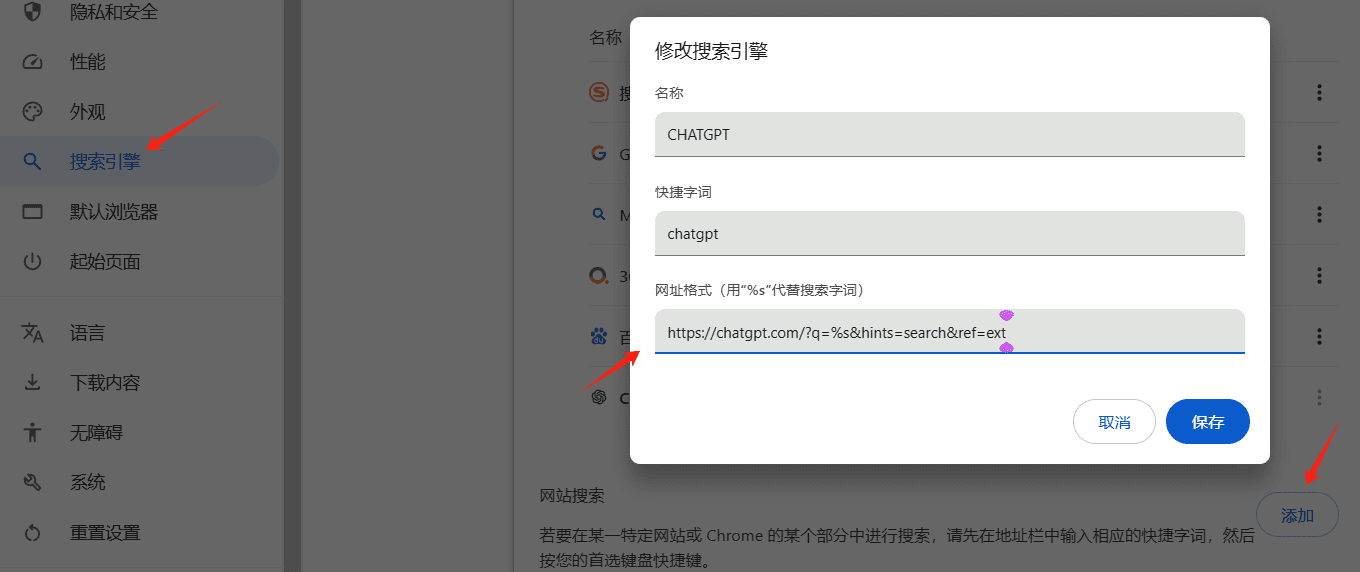The height and width of the screenshot is (572, 1360).
Task: Click the ChatGPT search engine favicon
Action: tap(599, 397)
